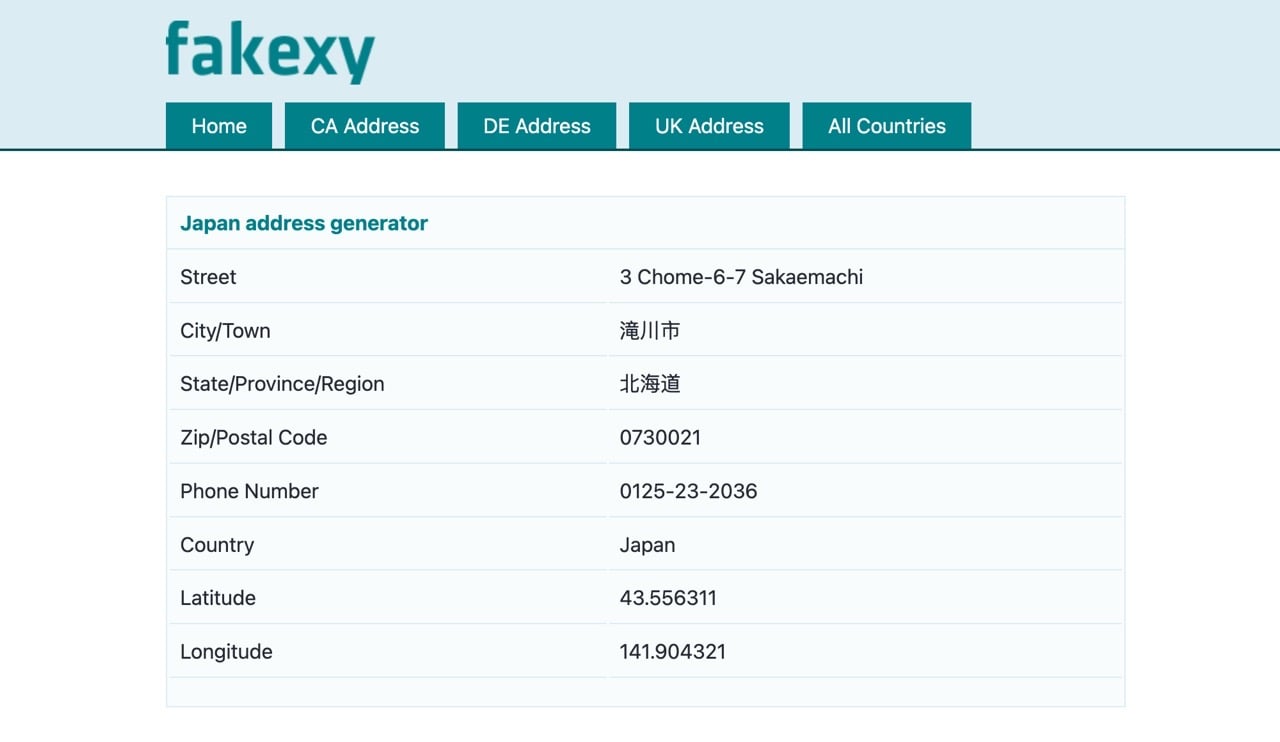Screen dimensions: 1280x742
Task: Select the region value 北海道
Action: (x=650, y=384)
